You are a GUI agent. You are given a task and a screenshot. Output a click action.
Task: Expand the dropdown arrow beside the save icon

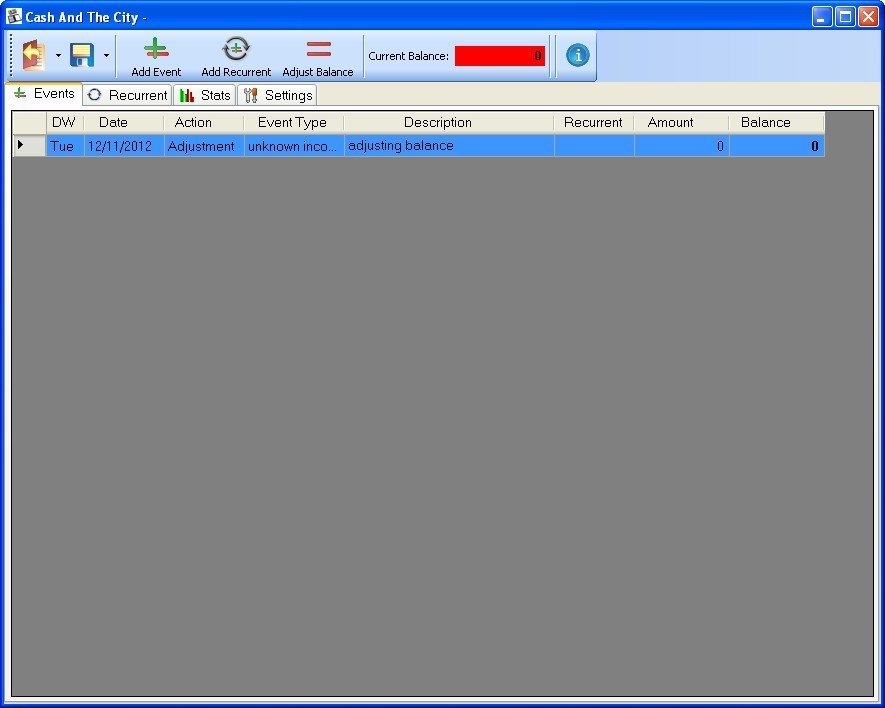pos(106,56)
